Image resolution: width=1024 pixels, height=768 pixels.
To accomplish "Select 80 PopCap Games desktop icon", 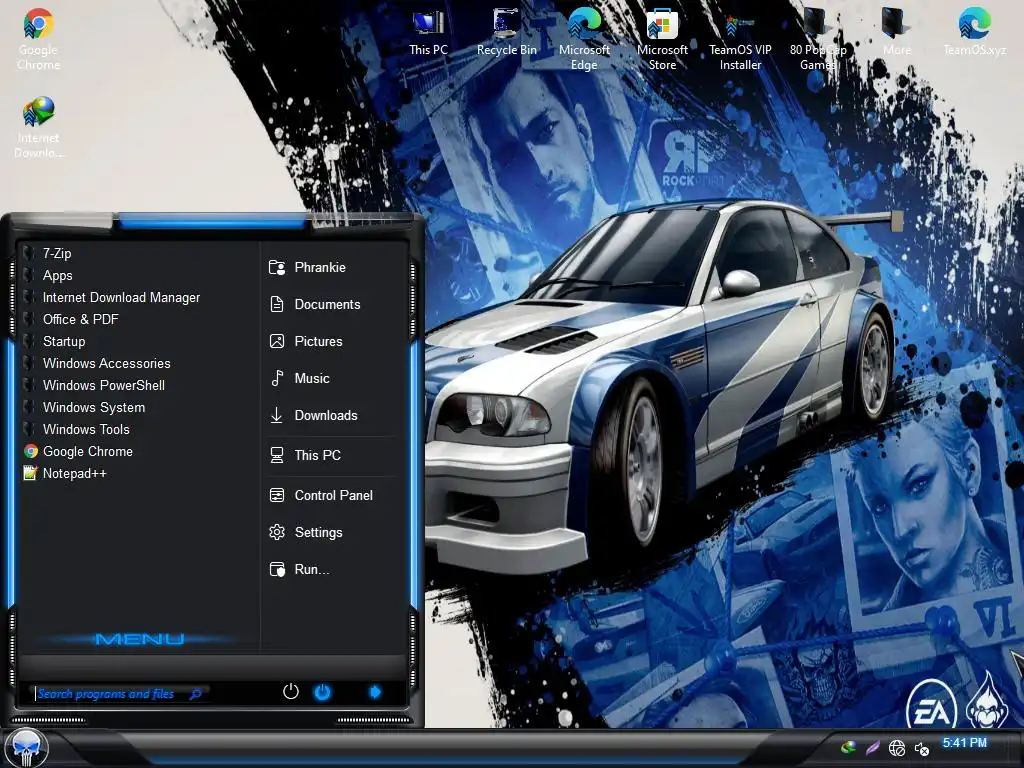I will [818, 39].
